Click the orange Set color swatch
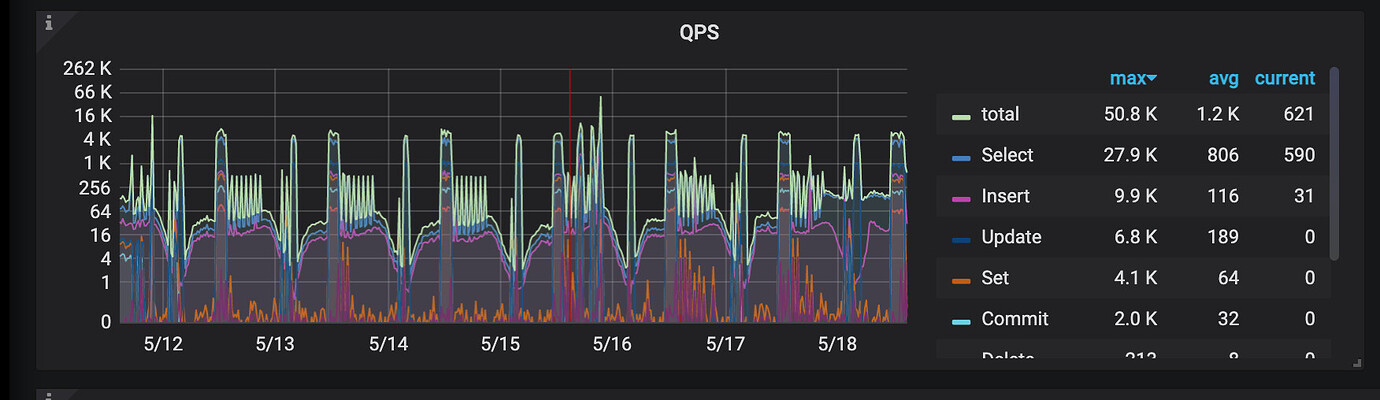Viewport: 1380px width, 400px height. (961, 279)
